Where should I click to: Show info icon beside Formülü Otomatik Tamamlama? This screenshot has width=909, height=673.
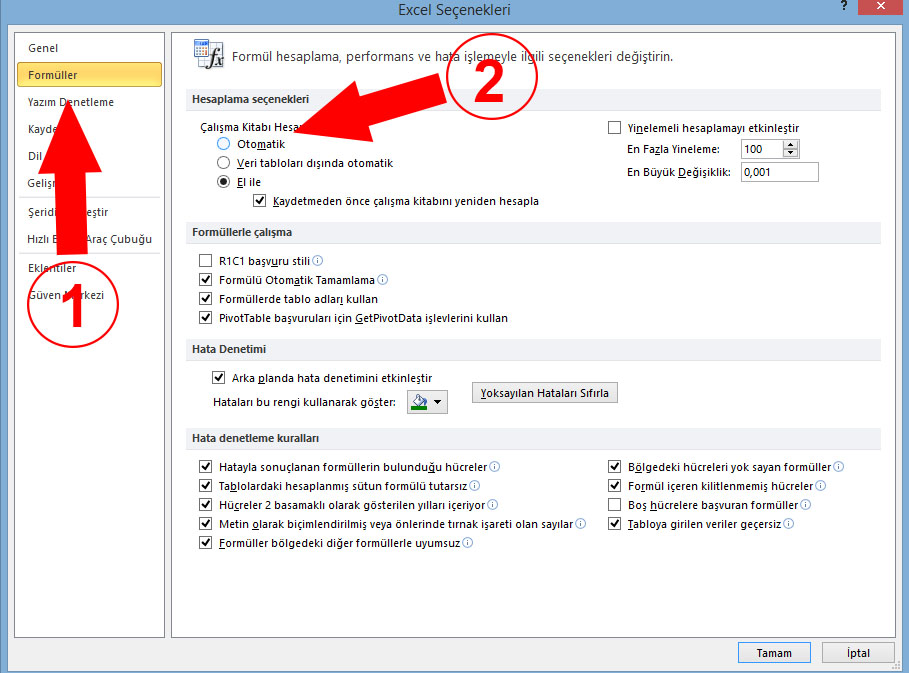tap(383, 280)
